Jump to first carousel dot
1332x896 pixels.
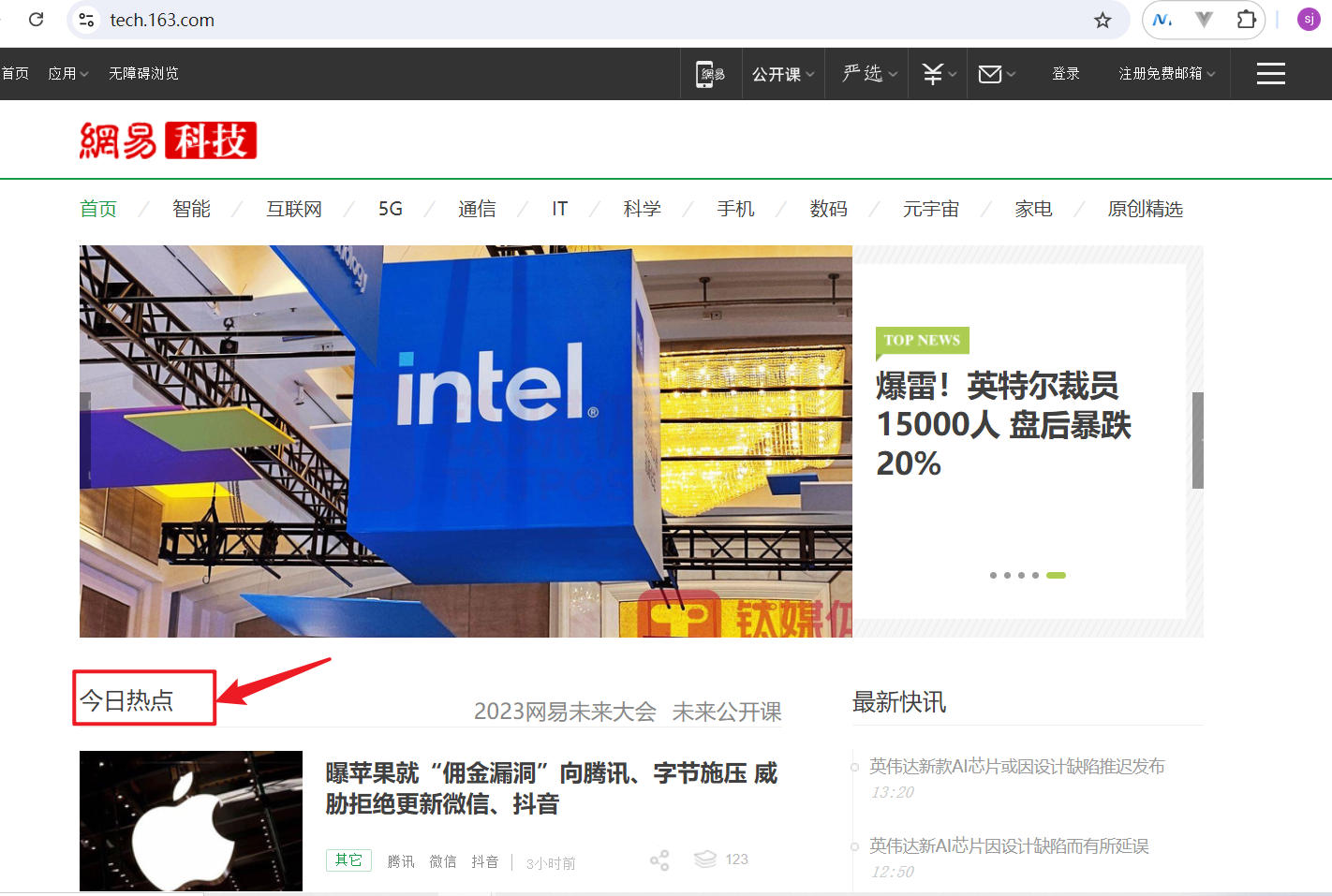click(993, 575)
